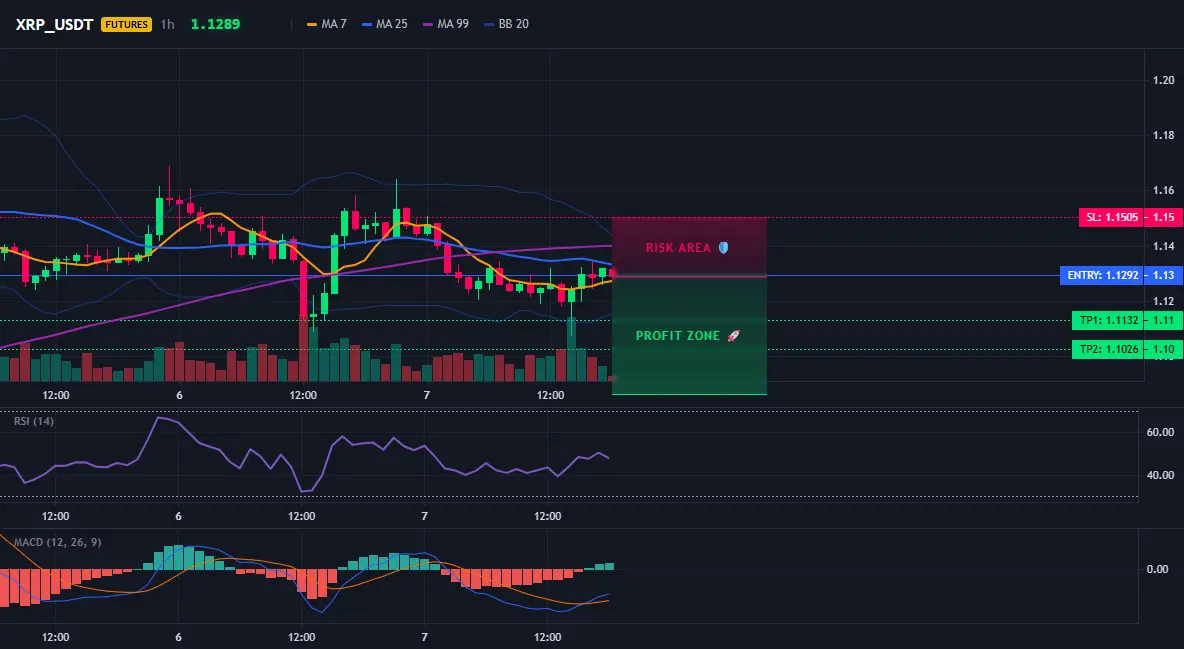Click the red 1.15 axis tag

(1163, 218)
